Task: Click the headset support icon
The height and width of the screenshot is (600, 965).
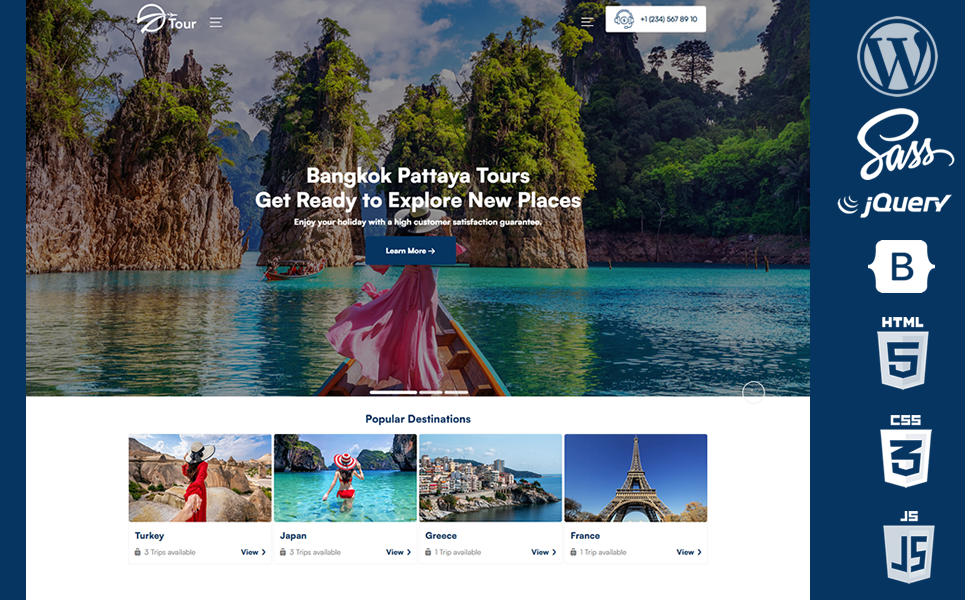Action: pos(624,19)
